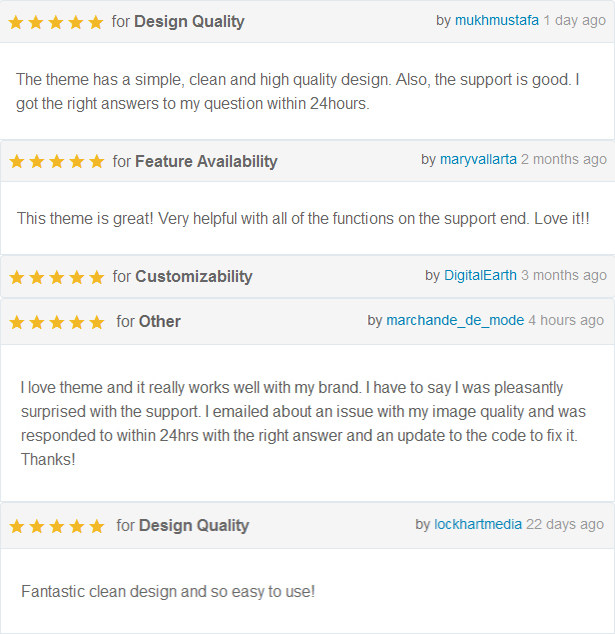The width and height of the screenshot is (615, 634).
Task: Click the '22 days ago' timestamp
Action: tap(564, 524)
